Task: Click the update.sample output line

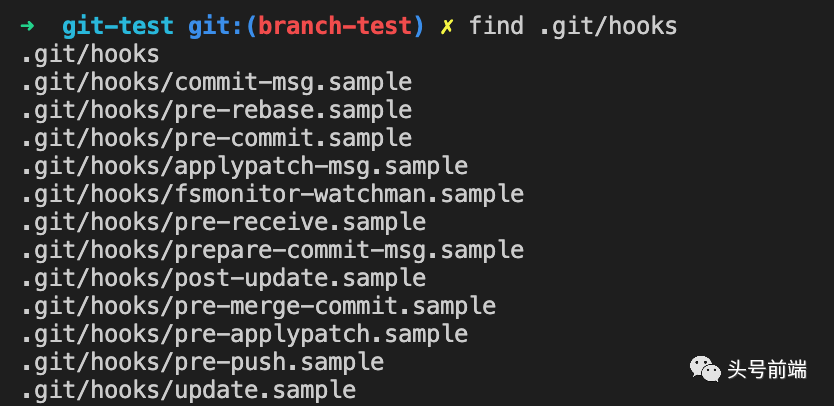Action: click(189, 390)
